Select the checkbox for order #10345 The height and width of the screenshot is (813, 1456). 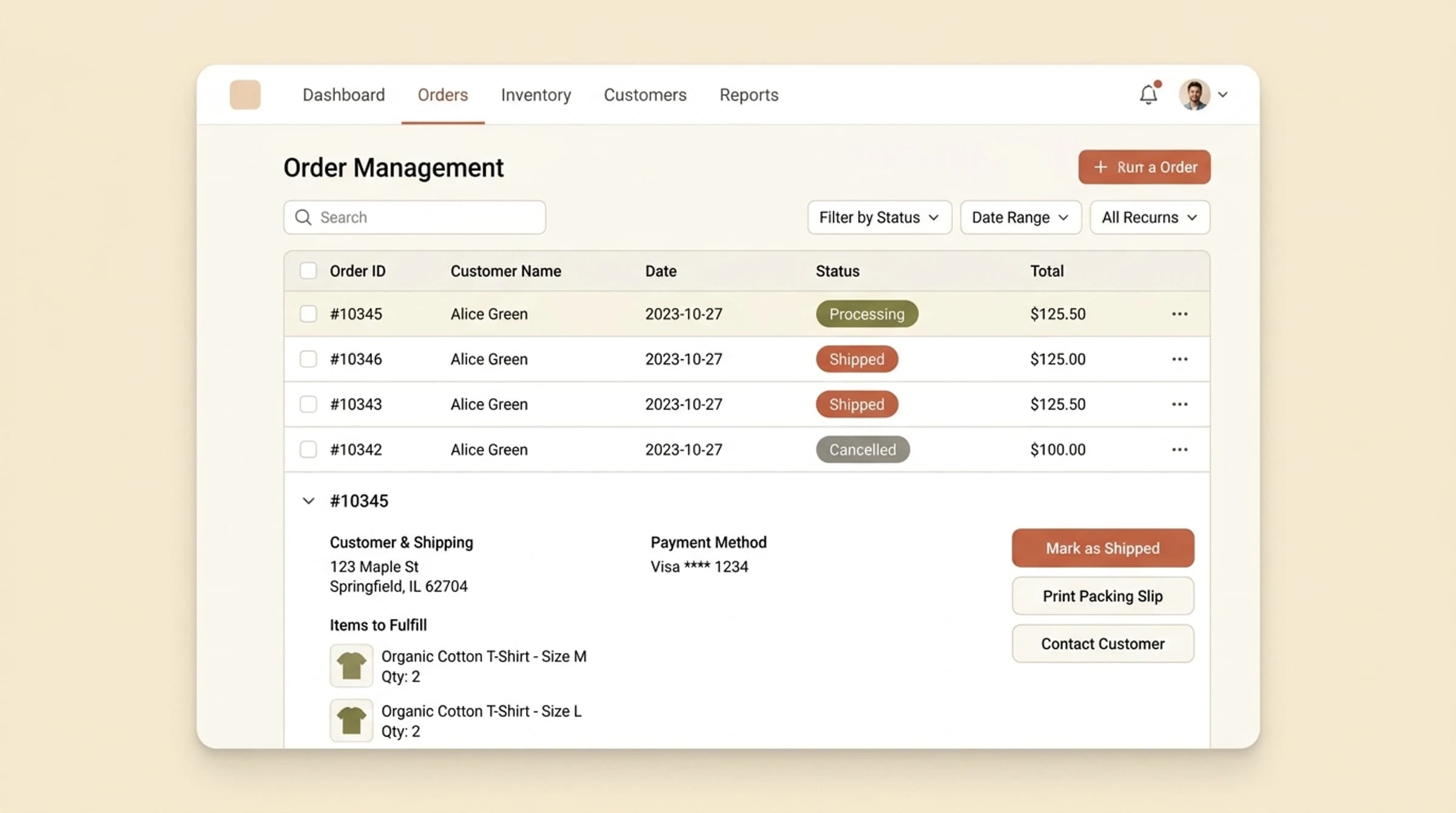coord(308,314)
